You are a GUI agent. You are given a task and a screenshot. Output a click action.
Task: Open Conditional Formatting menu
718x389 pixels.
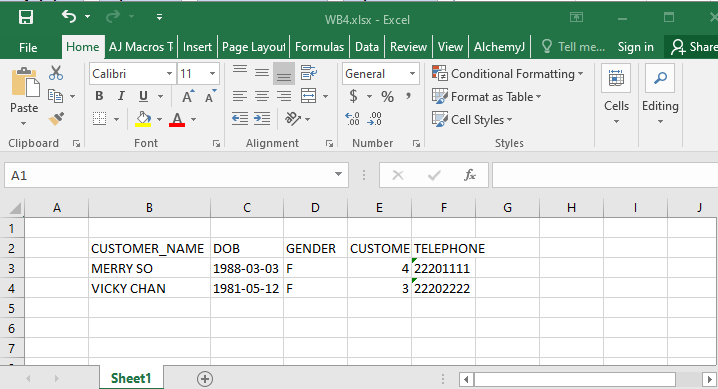(x=508, y=74)
